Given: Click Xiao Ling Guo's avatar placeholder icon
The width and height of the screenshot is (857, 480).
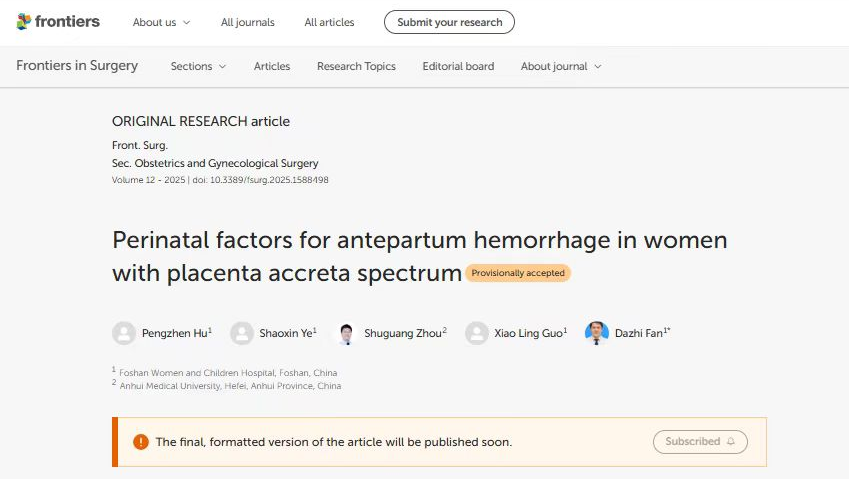Looking at the screenshot, I should pyautogui.click(x=477, y=333).
